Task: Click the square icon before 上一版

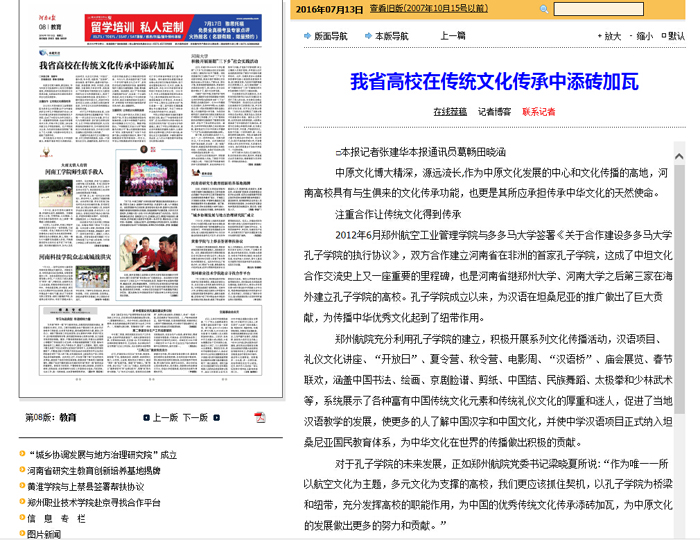Action: (x=146, y=418)
